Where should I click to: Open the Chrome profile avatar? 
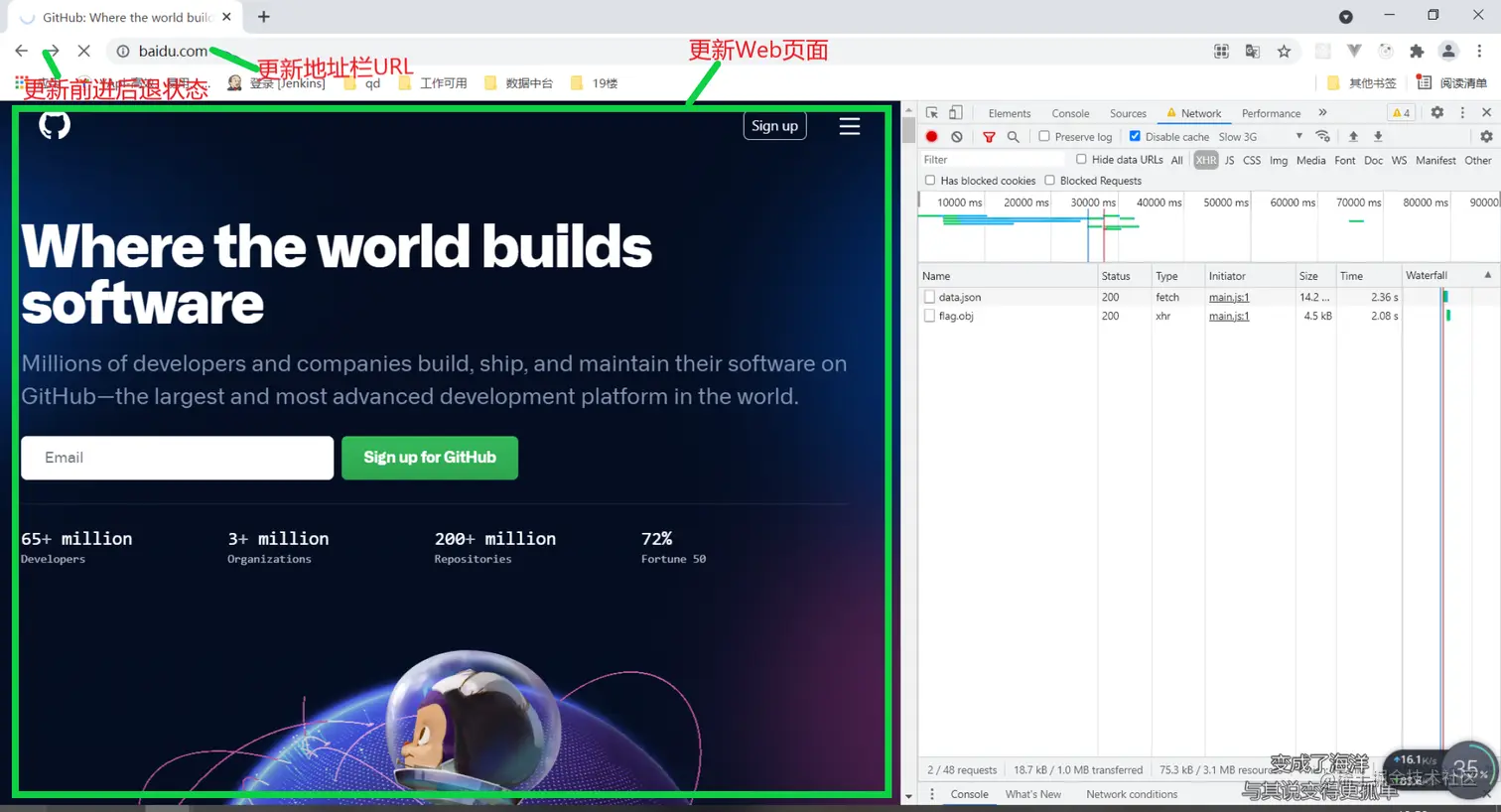(x=1448, y=51)
